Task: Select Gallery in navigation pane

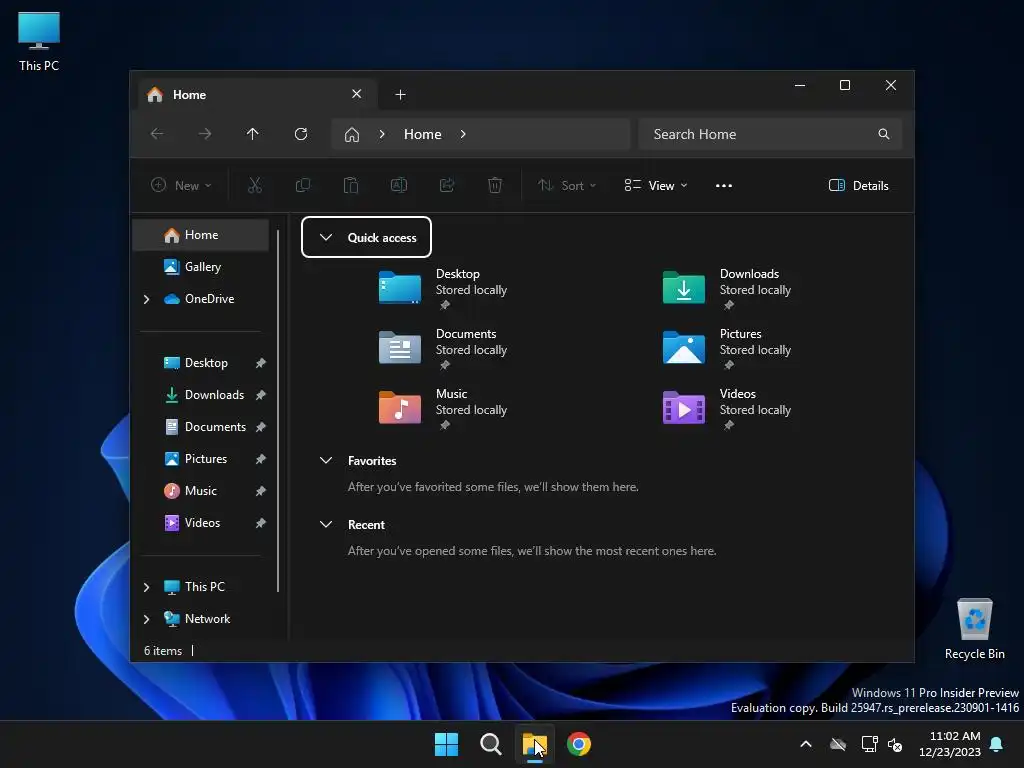Action: tap(200, 267)
